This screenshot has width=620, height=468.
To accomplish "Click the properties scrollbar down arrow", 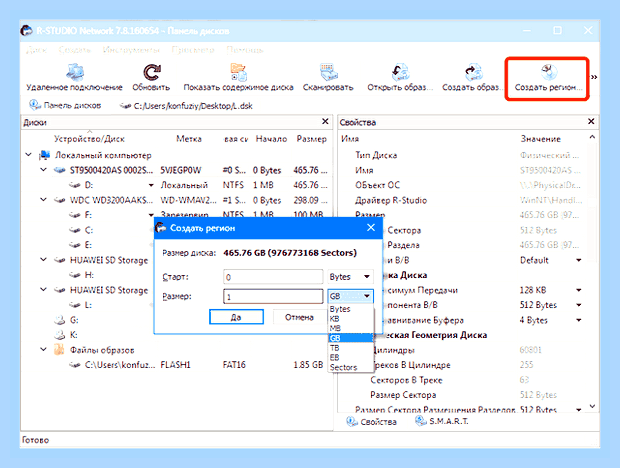I will point(592,406).
